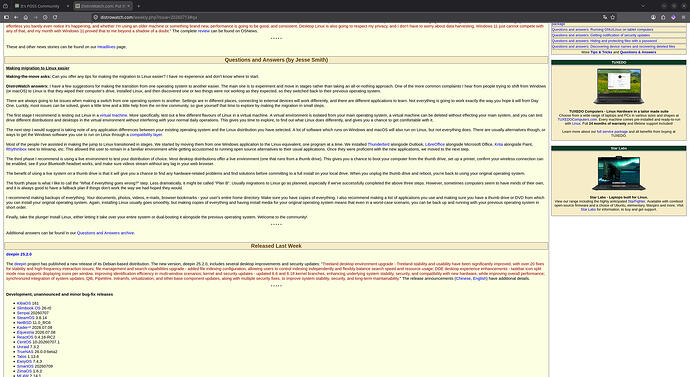Open the Tips & Tricks link
The image size is (690, 377).
601,52
